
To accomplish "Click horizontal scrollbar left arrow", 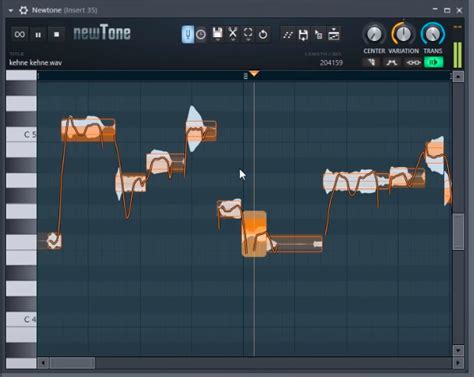I will pyautogui.click(x=43, y=363).
